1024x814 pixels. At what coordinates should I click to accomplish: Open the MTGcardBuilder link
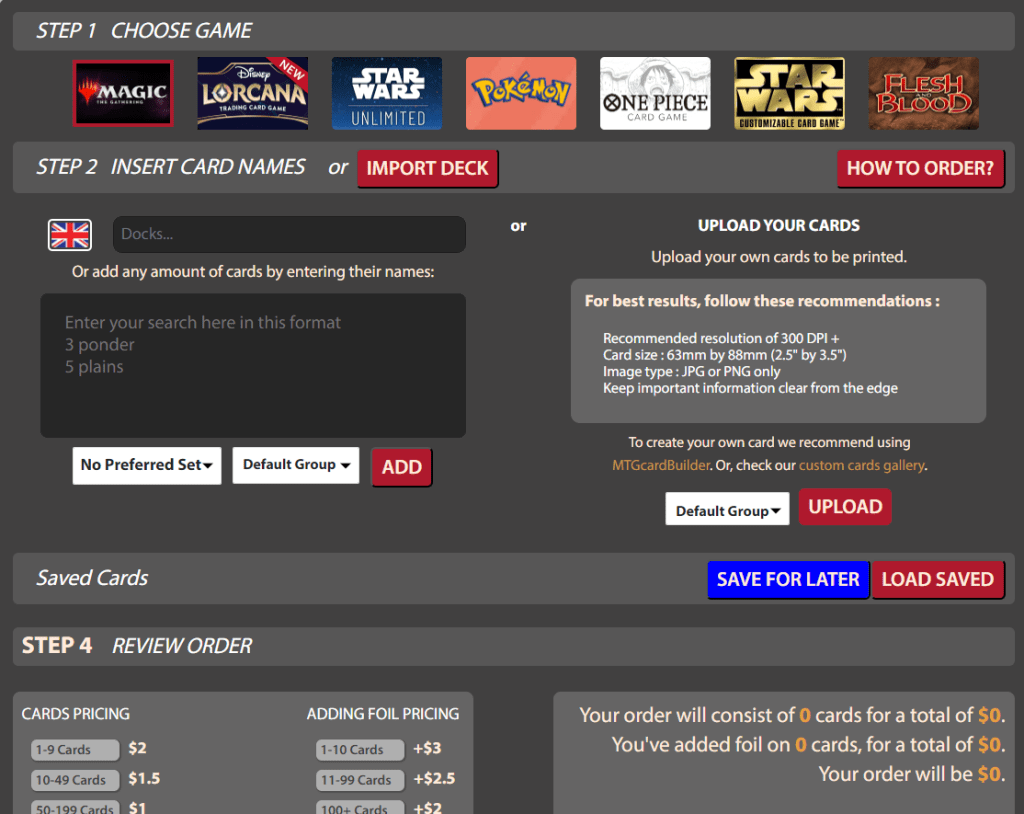pyautogui.click(x=660, y=465)
